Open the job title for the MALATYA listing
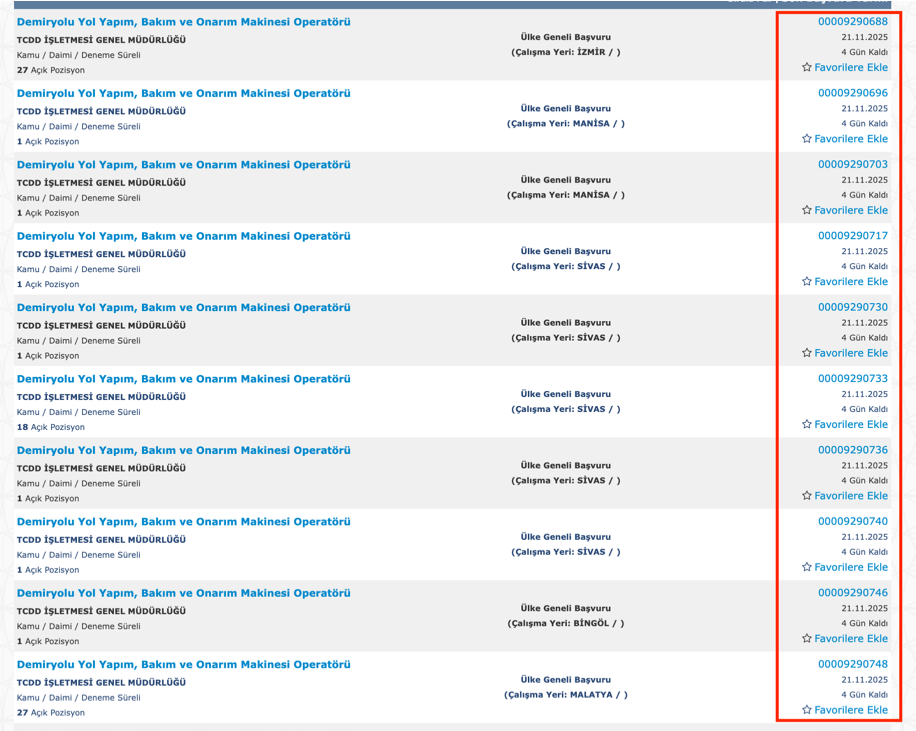Image resolution: width=916 pixels, height=731 pixels. (183, 664)
